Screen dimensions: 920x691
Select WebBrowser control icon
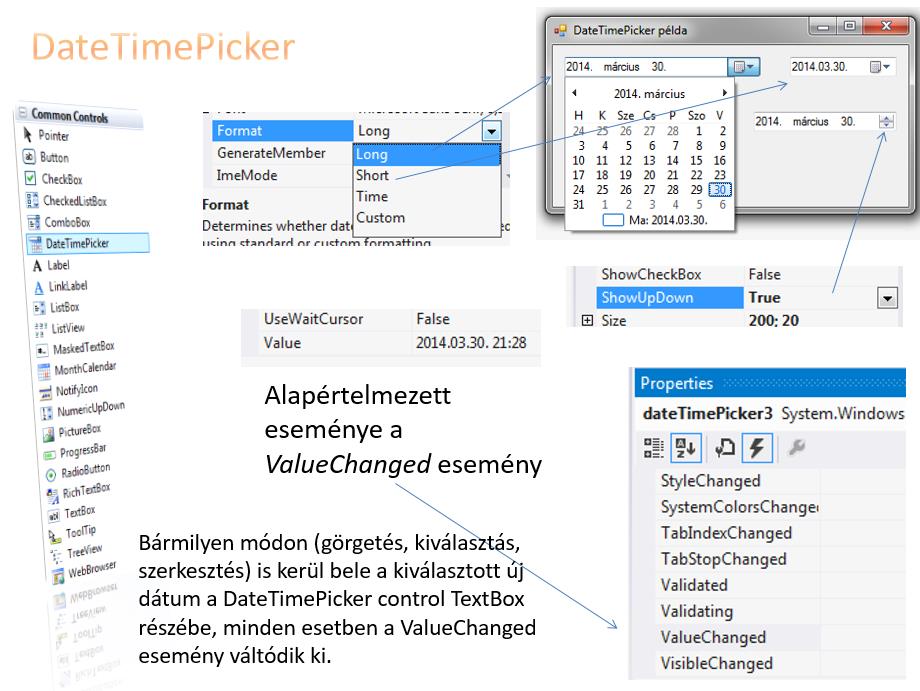coord(58,575)
